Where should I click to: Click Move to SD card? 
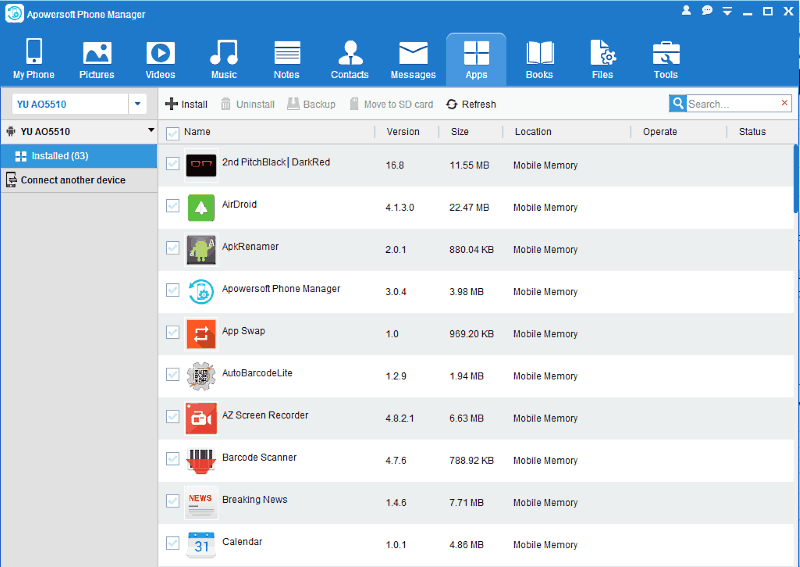[391, 104]
